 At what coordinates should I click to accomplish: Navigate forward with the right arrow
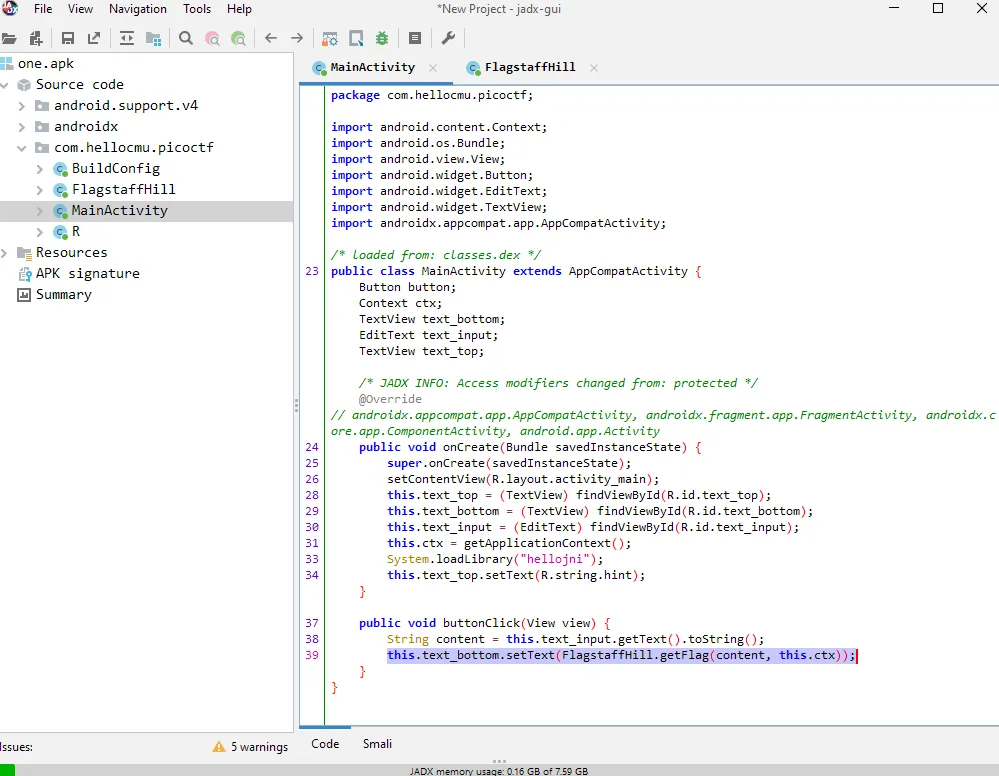click(297, 38)
